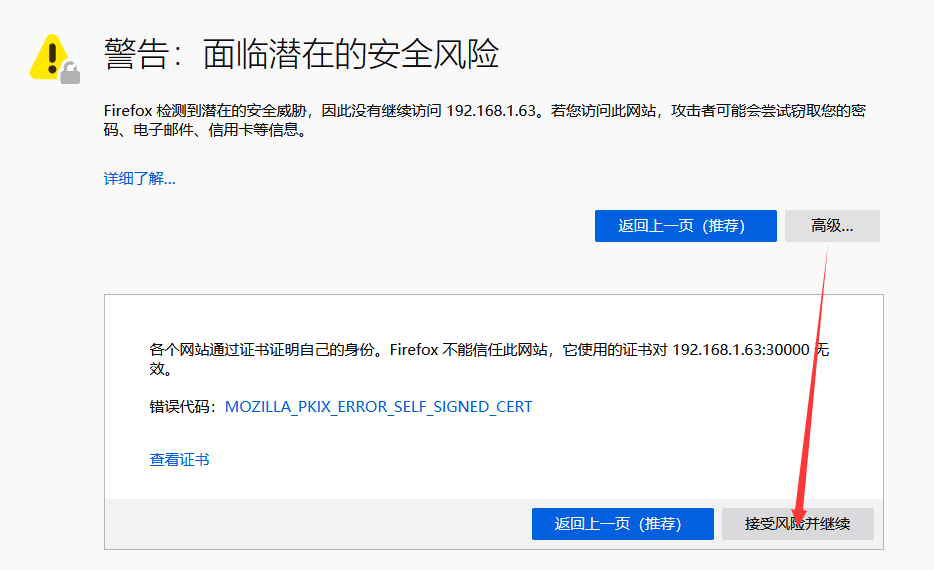Open the 查看证书 link
This screenshot has width=934, height=570.
click(x=179, y=460)
